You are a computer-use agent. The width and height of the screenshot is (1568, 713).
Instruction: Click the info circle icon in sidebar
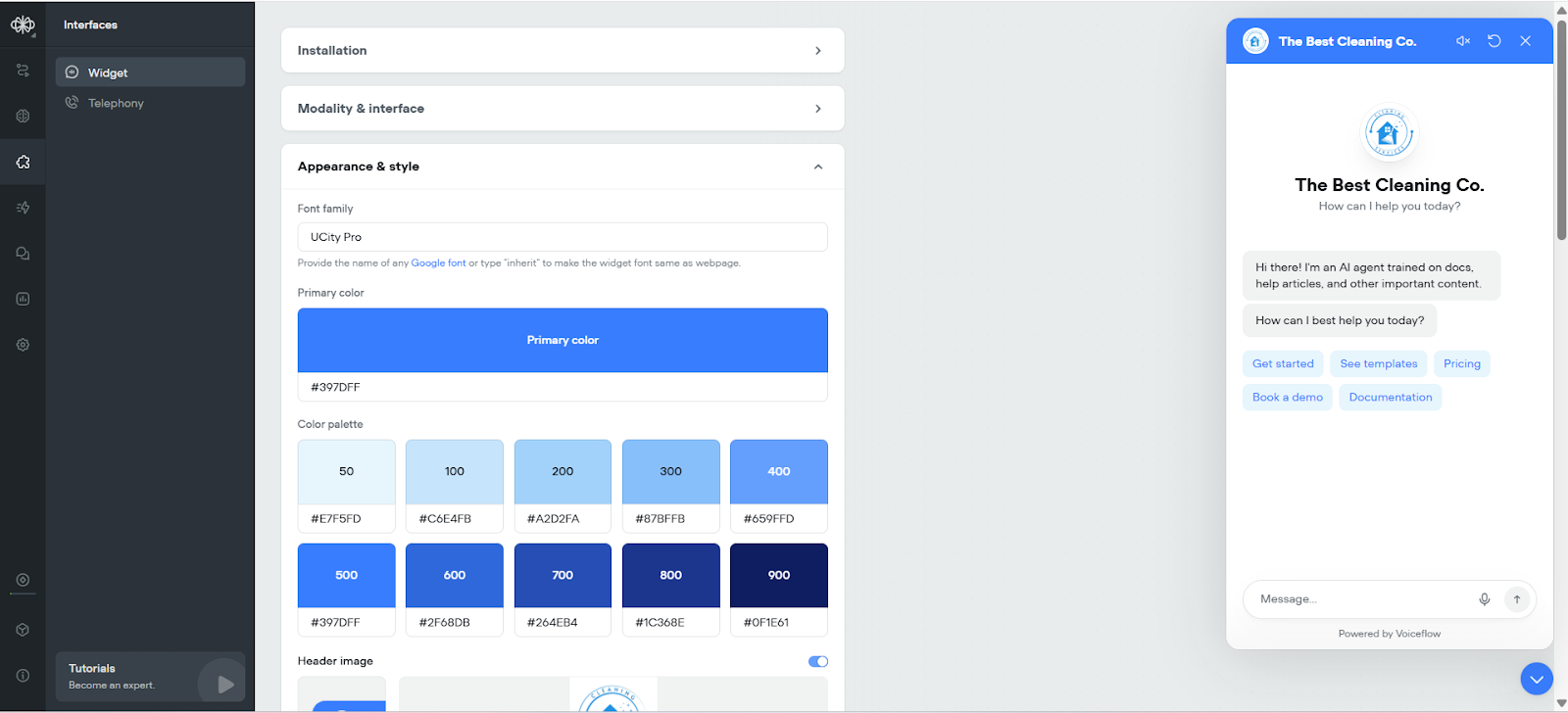coord(23,675)
